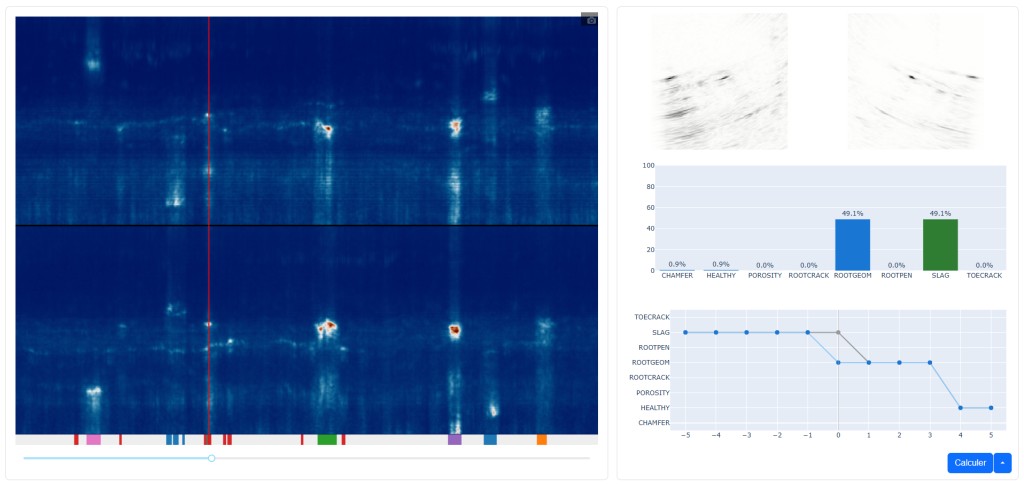Click the slider handle below the heatmap
Screen dimensions: 1024x486
211,458
